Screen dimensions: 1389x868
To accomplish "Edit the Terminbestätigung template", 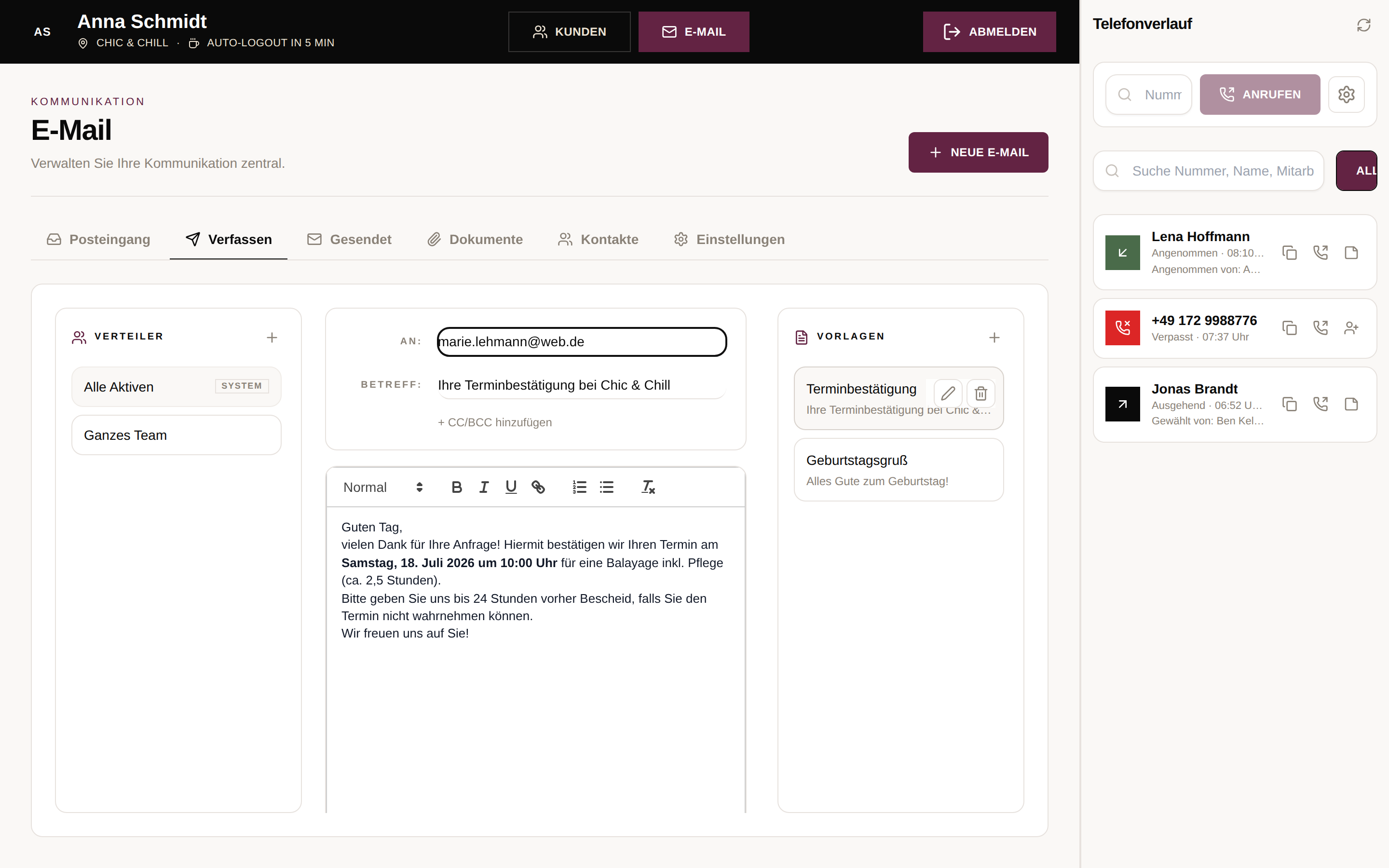I will pyautogui.click(x=948, y=393).
